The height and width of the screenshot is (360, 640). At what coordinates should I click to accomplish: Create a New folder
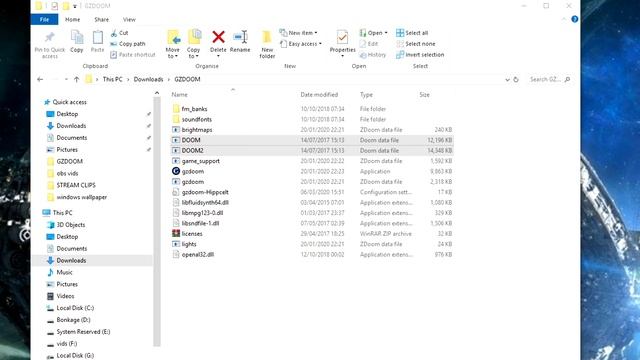[267, 44]
